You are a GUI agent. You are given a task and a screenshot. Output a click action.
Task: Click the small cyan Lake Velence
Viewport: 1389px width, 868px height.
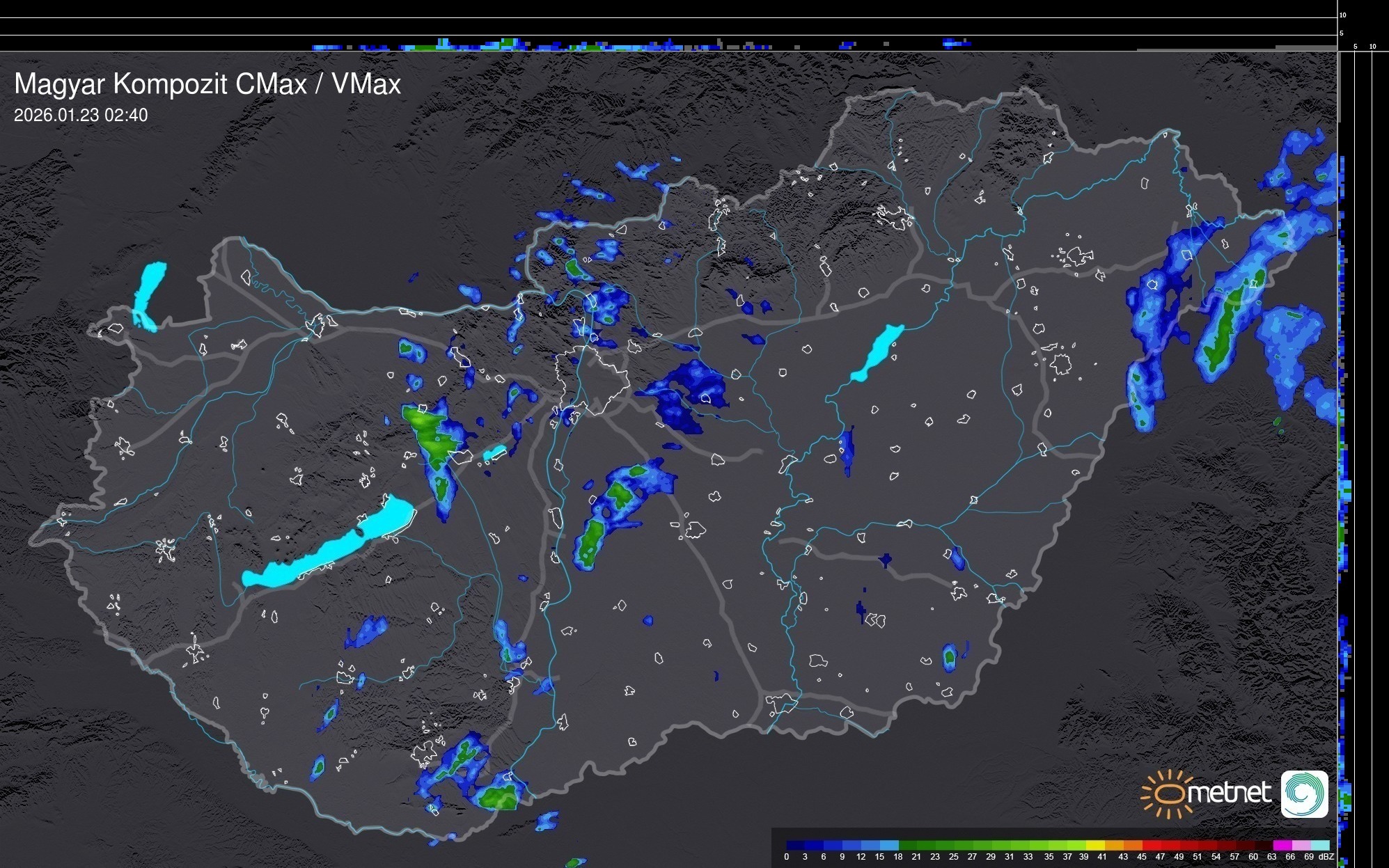[x=494, y=453]
